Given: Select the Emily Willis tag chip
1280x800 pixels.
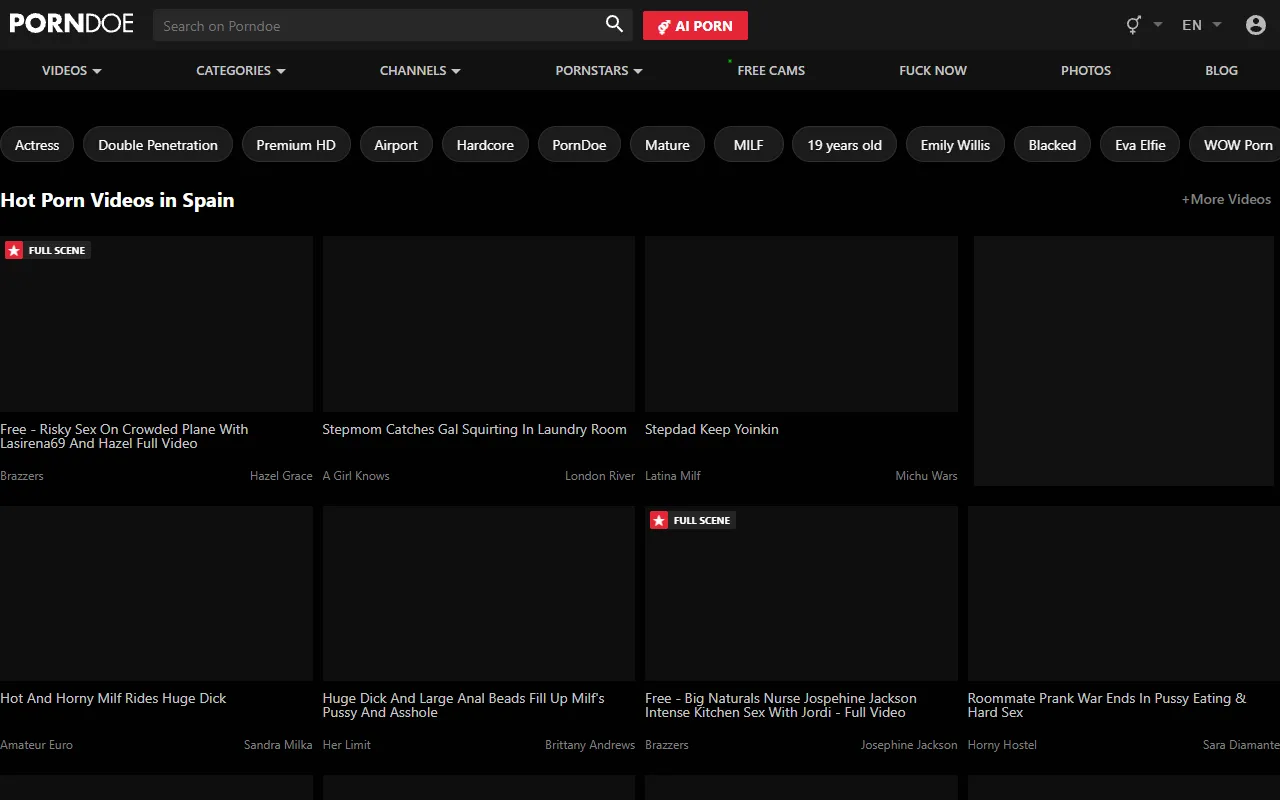Looking at the screenshot, I should click(x=955, y=145).
